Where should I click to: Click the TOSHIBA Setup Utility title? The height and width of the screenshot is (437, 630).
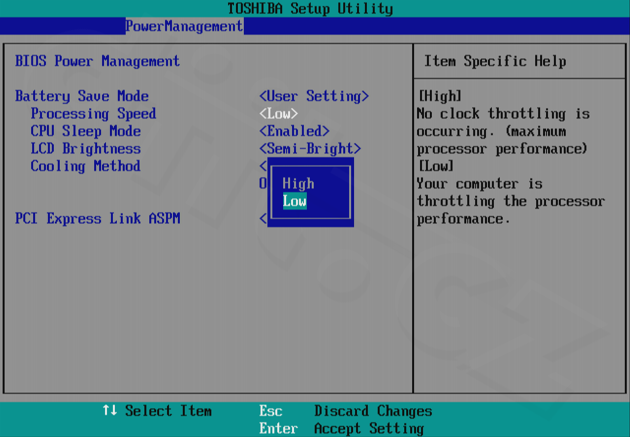click(310, 8)
